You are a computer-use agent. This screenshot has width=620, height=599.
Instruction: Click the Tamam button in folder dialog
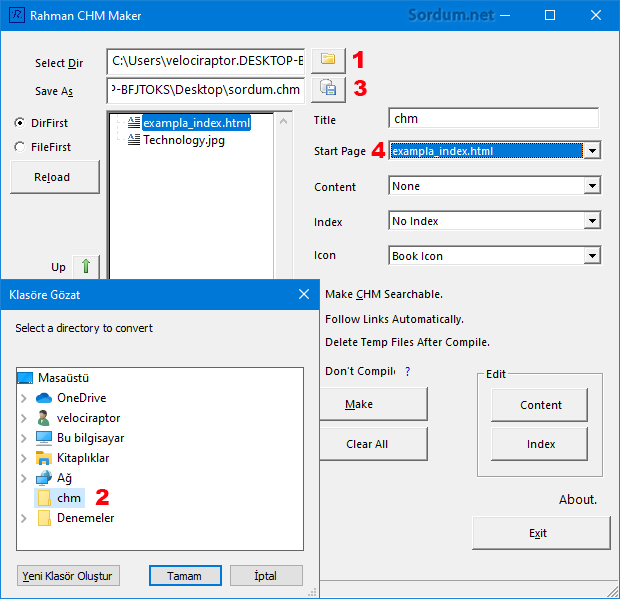(185, 576)
